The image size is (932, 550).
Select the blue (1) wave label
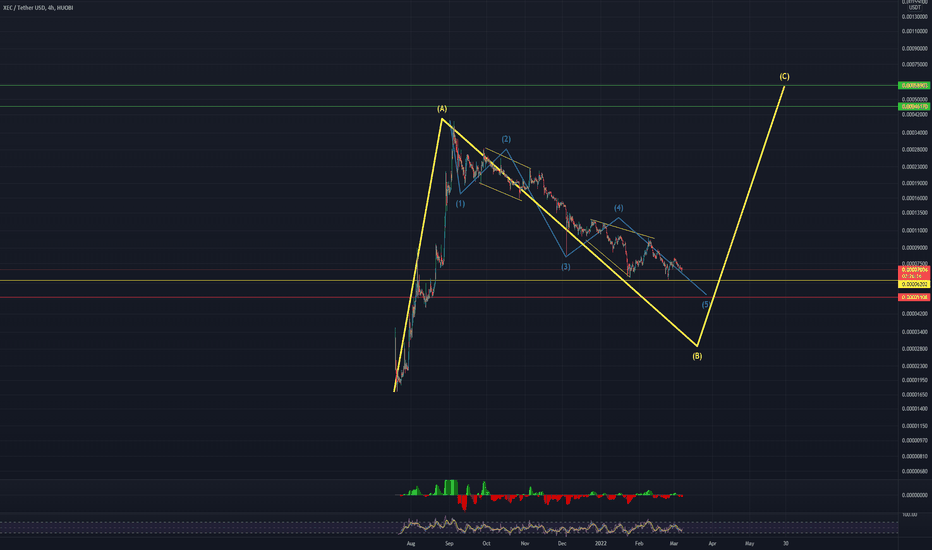(460, 204)
